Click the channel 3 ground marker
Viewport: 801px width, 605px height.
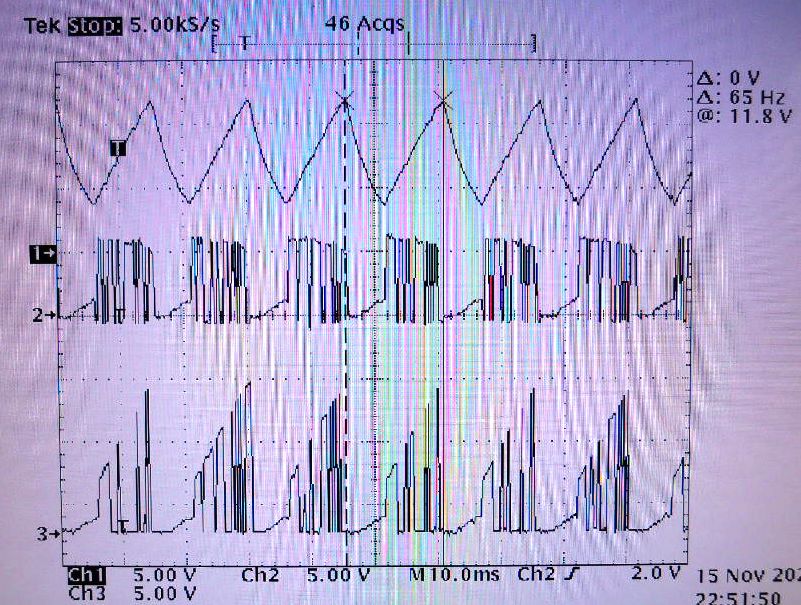coord(49,534)
